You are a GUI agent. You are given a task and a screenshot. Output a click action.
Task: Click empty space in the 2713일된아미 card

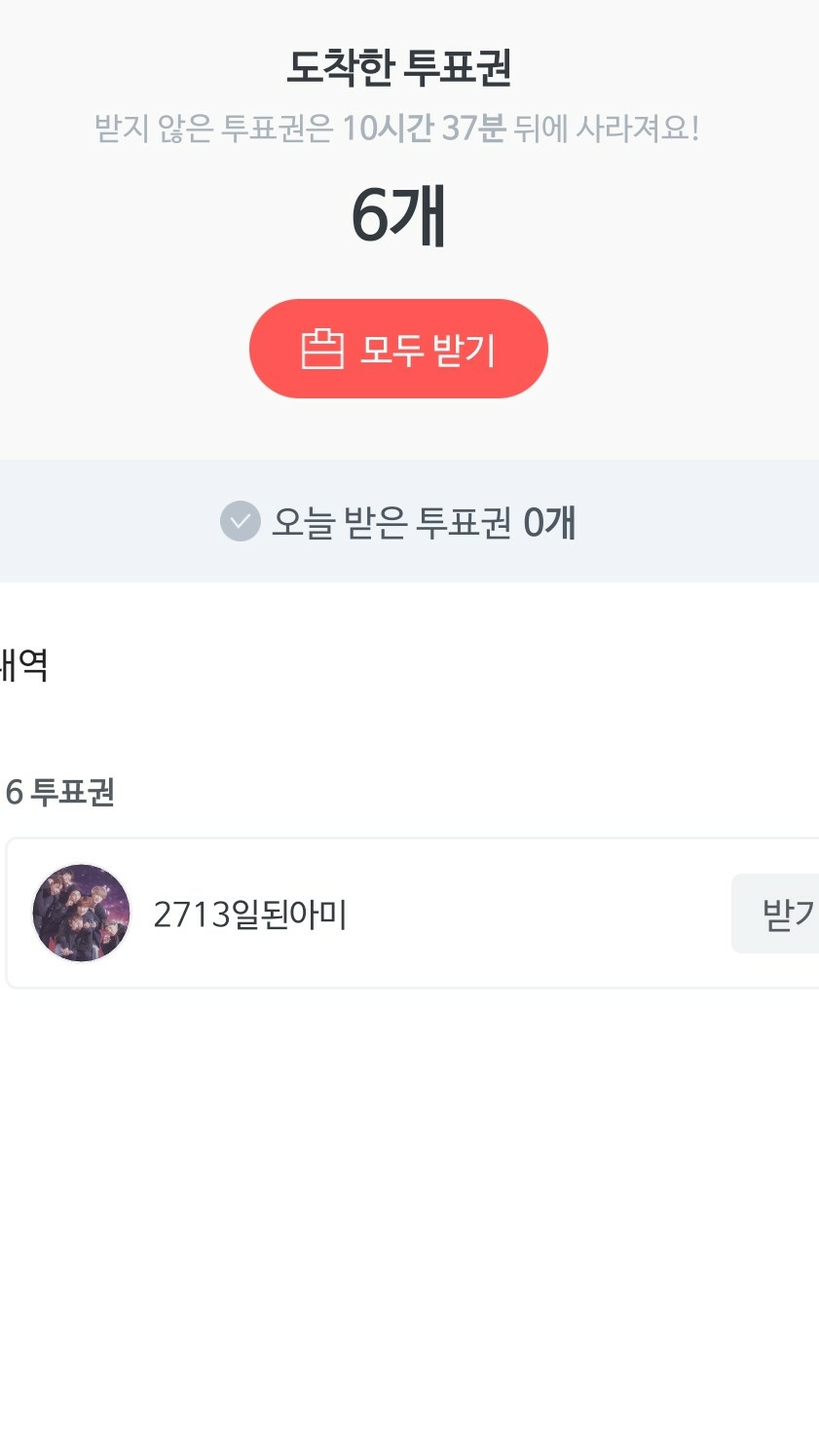click(x=536, y=914)
